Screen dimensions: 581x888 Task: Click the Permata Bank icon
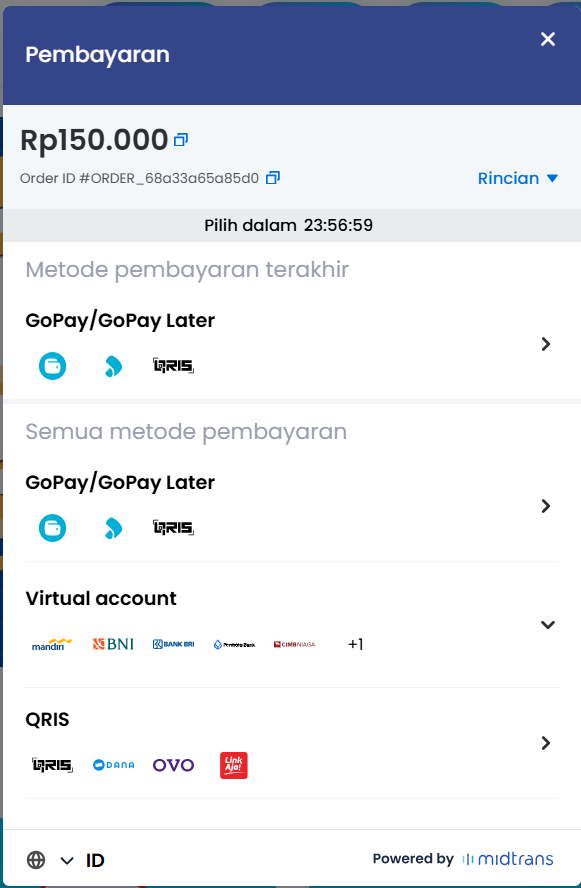234,643
